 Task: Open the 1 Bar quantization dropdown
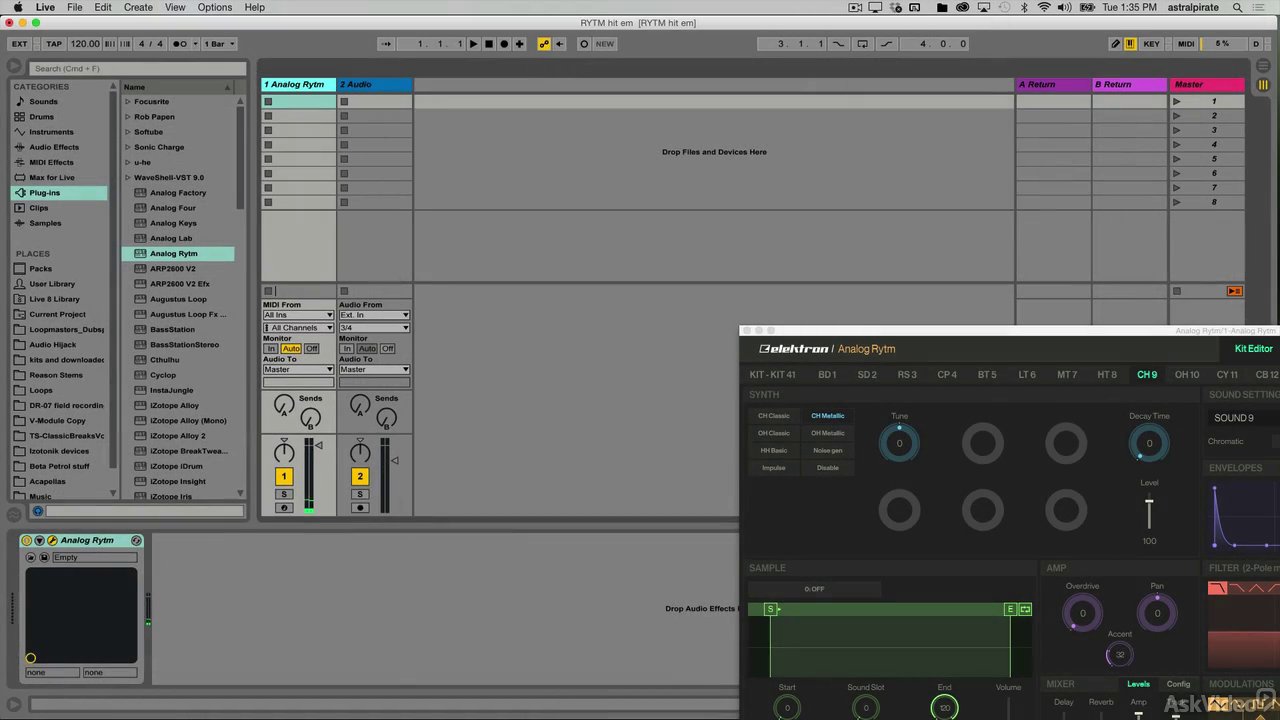(x=220, y=44)
